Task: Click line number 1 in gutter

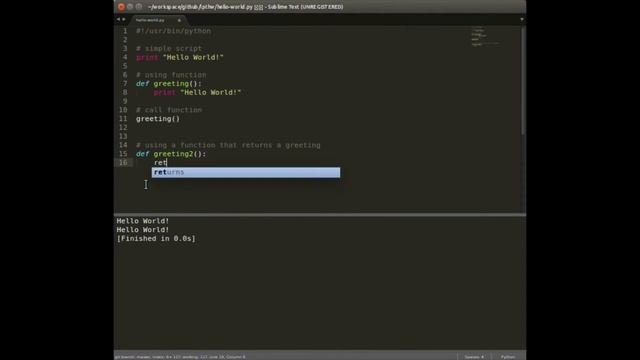Action: [125, 31]
